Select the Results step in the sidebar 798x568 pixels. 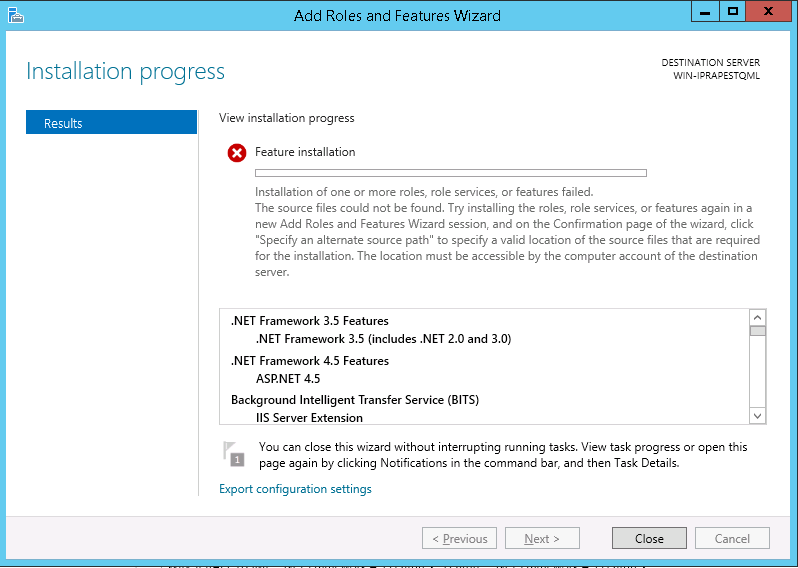pyautogui.click(x=111, y=123)
